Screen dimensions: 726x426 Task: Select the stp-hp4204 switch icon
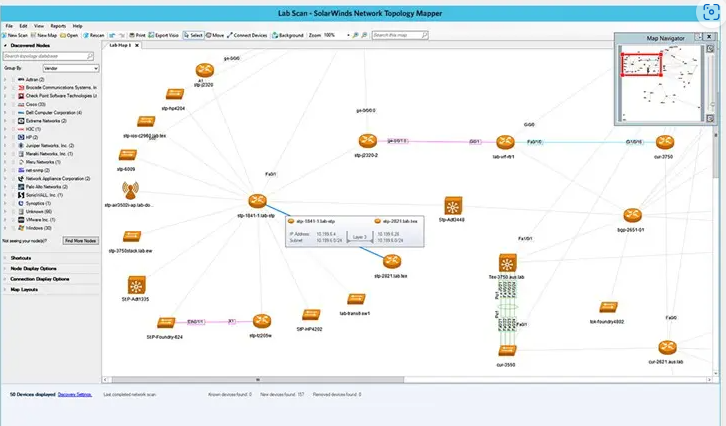tap(175, 94)
